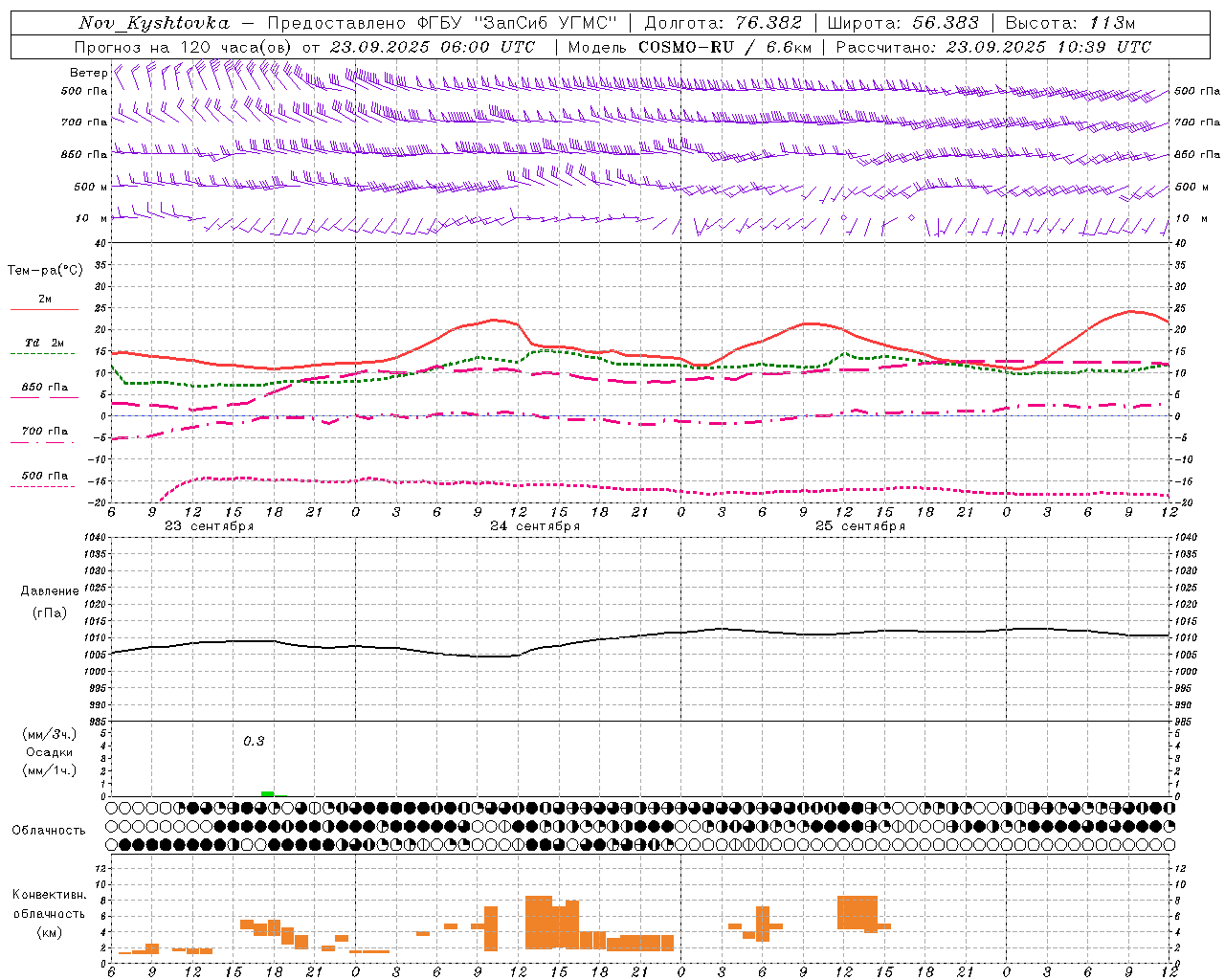The height and width of the screenshot is (980, 1225).
Task: Click the 700 гПа temperature legend entry
Action: (45, 432)
